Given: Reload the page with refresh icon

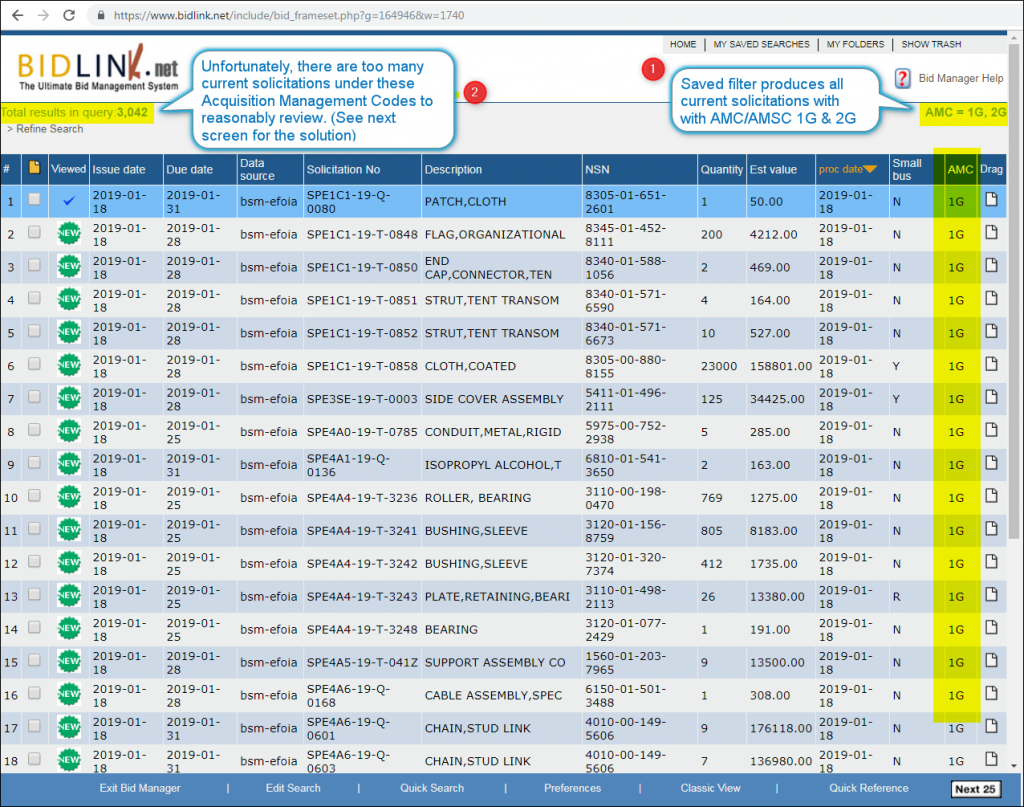Looking at the screenshot, I should tap(69, 15).
